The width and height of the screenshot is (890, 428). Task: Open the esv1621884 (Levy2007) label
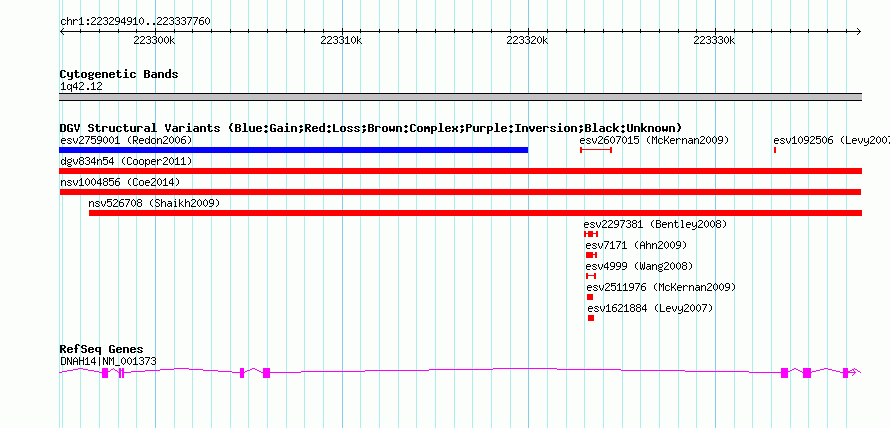pyautogui.click(x=650, y=308)
